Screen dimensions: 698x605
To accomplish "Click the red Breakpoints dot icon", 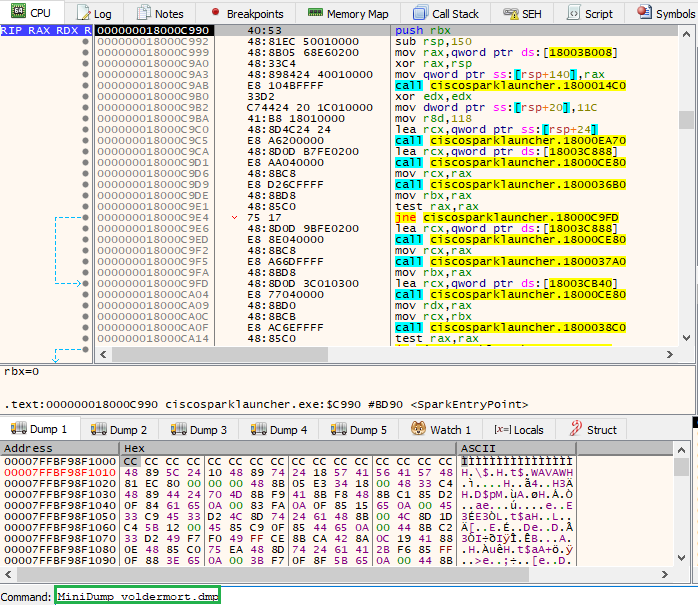I will [215, 12].
